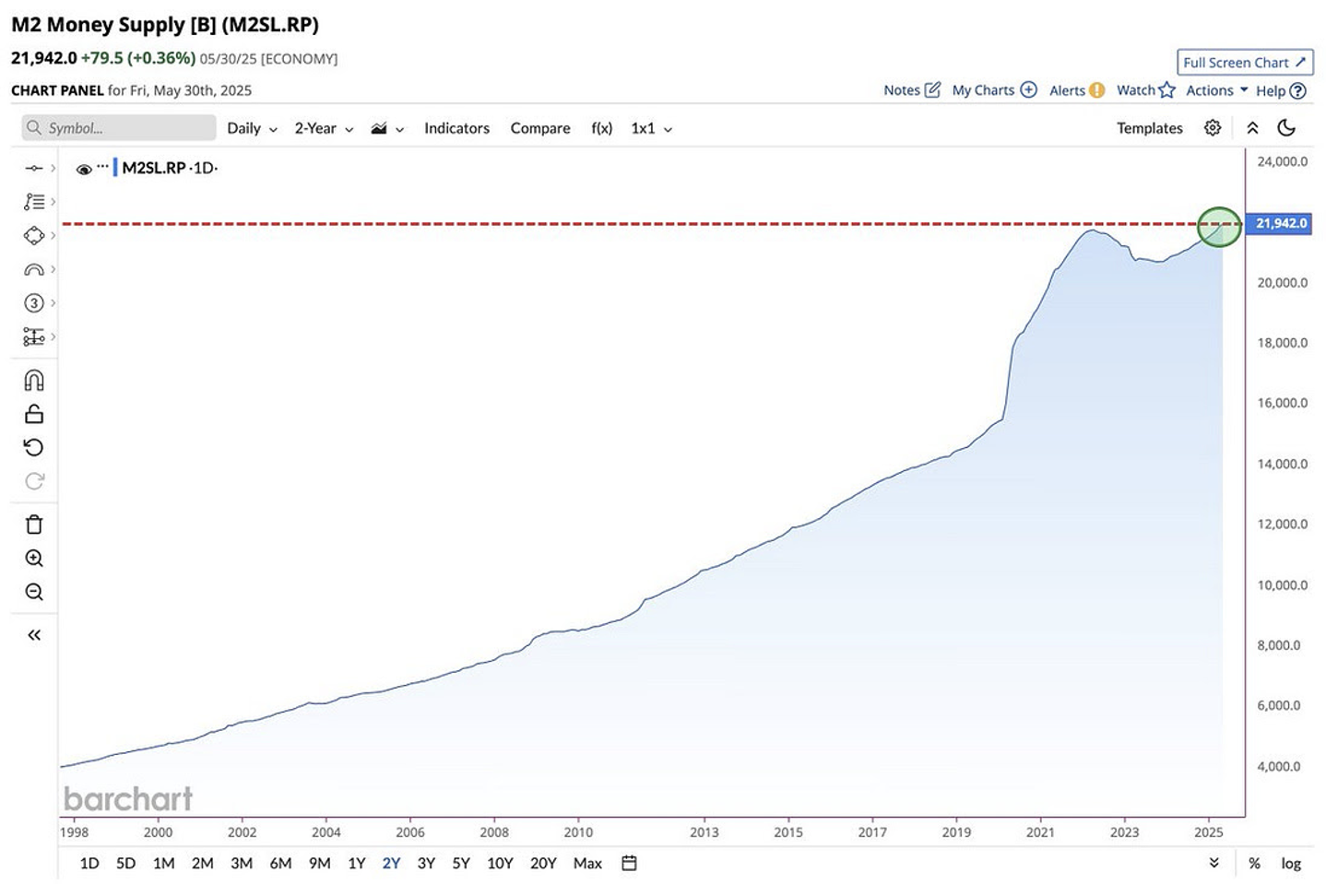Open chart settings gear
The height and width of the screenshot is (896, 1326).
pos(1213,128)
